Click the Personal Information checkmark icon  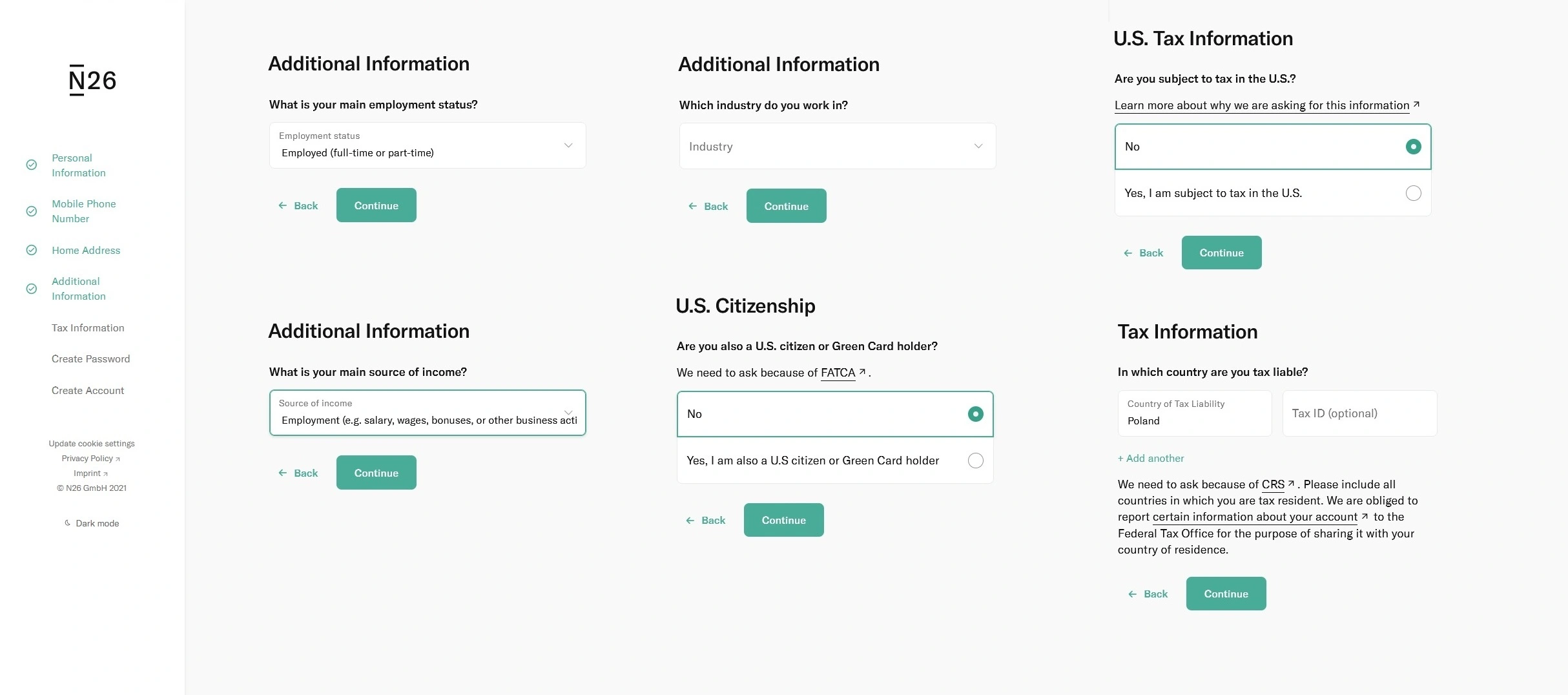pyautogui.click(x=31, y=165)
